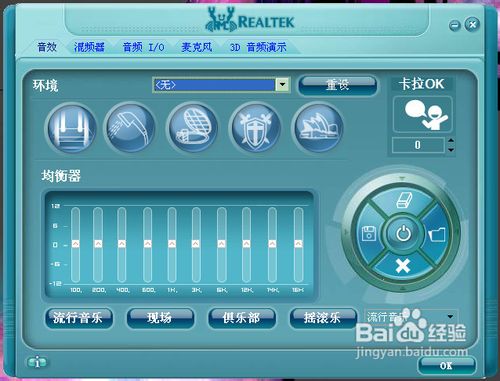Increase the Karaoke key value arrow
The image size is (500, 381).
coord(451,140)
